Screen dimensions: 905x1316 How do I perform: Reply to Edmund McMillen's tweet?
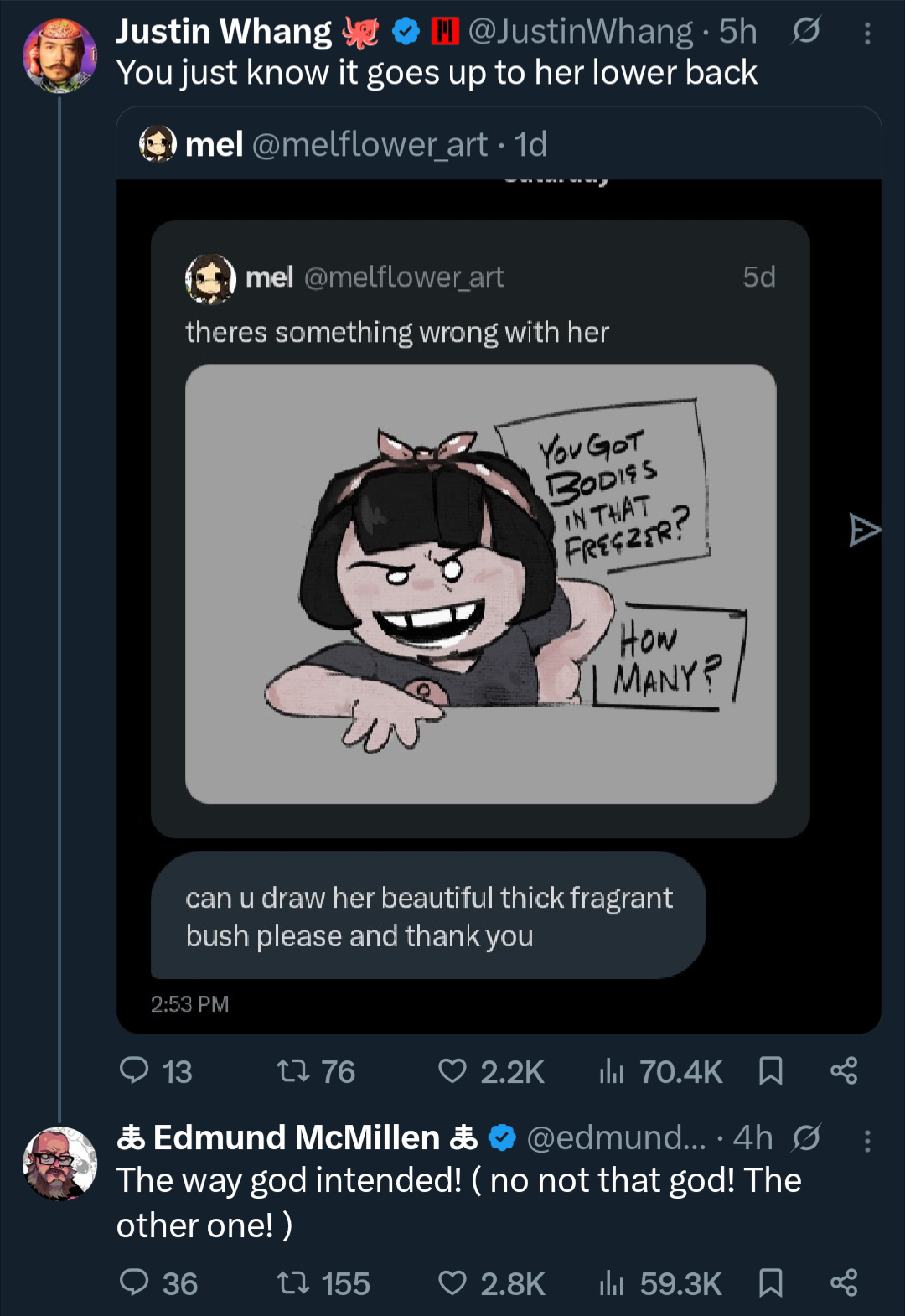[134, 1282]
